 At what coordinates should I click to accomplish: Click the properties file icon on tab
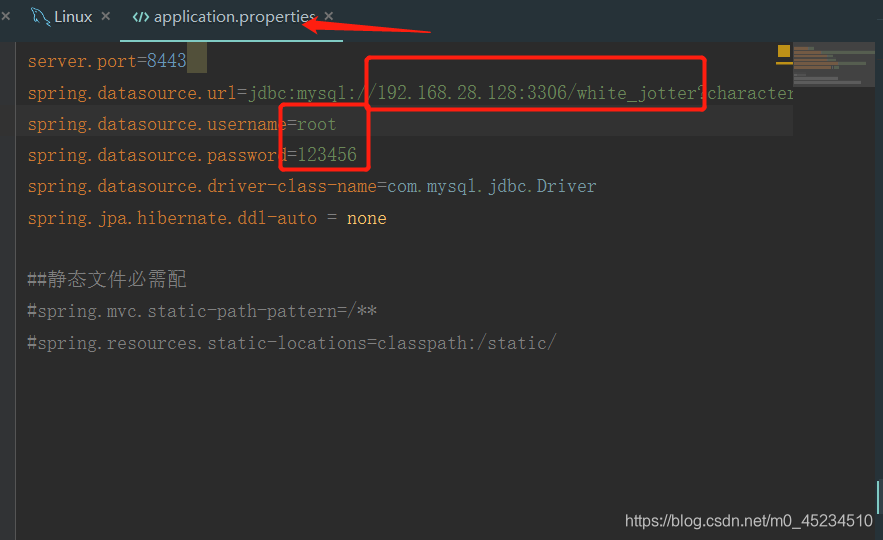(x=140, y=17)
